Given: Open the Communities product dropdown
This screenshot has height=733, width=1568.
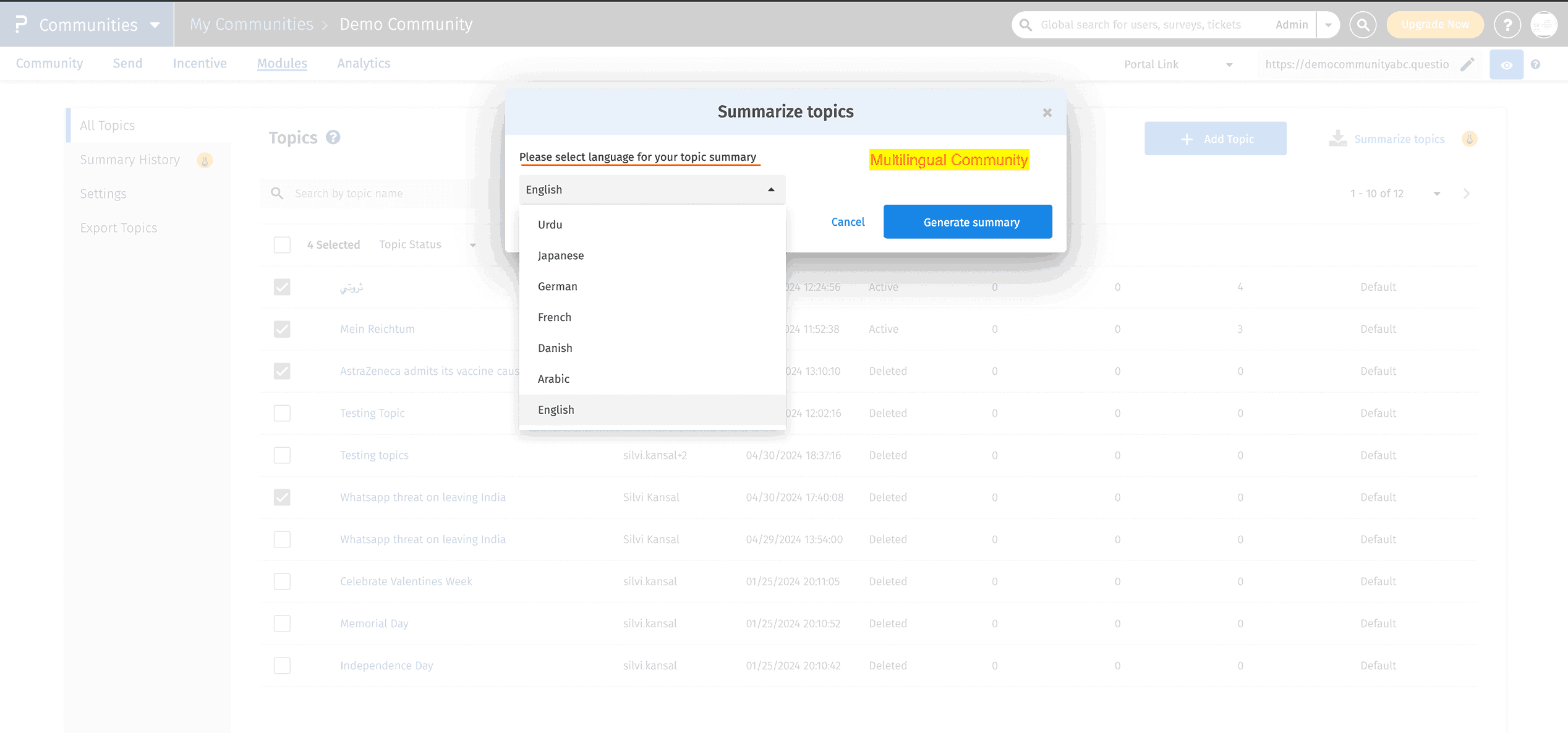Looking at the screenshot, I should coord(155,25).
